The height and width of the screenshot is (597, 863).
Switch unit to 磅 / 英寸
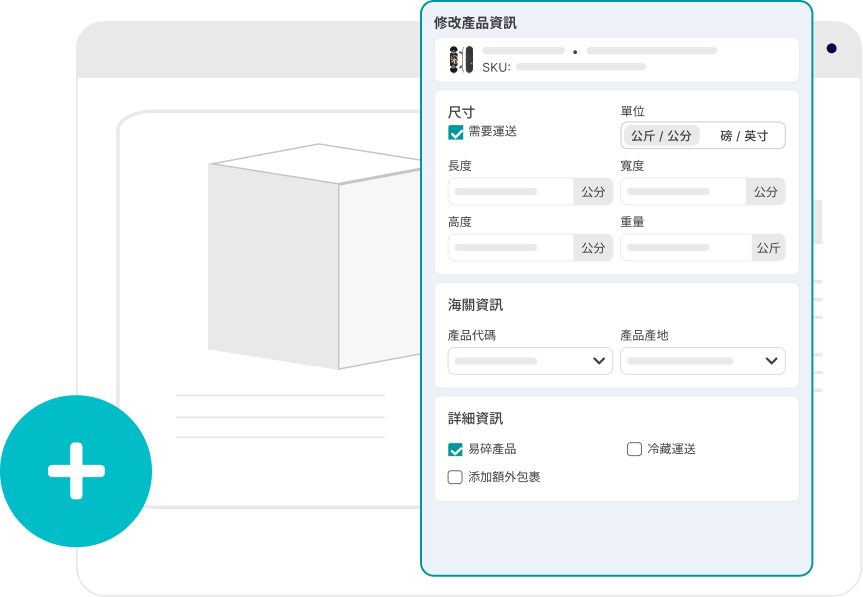pos(742,135)
